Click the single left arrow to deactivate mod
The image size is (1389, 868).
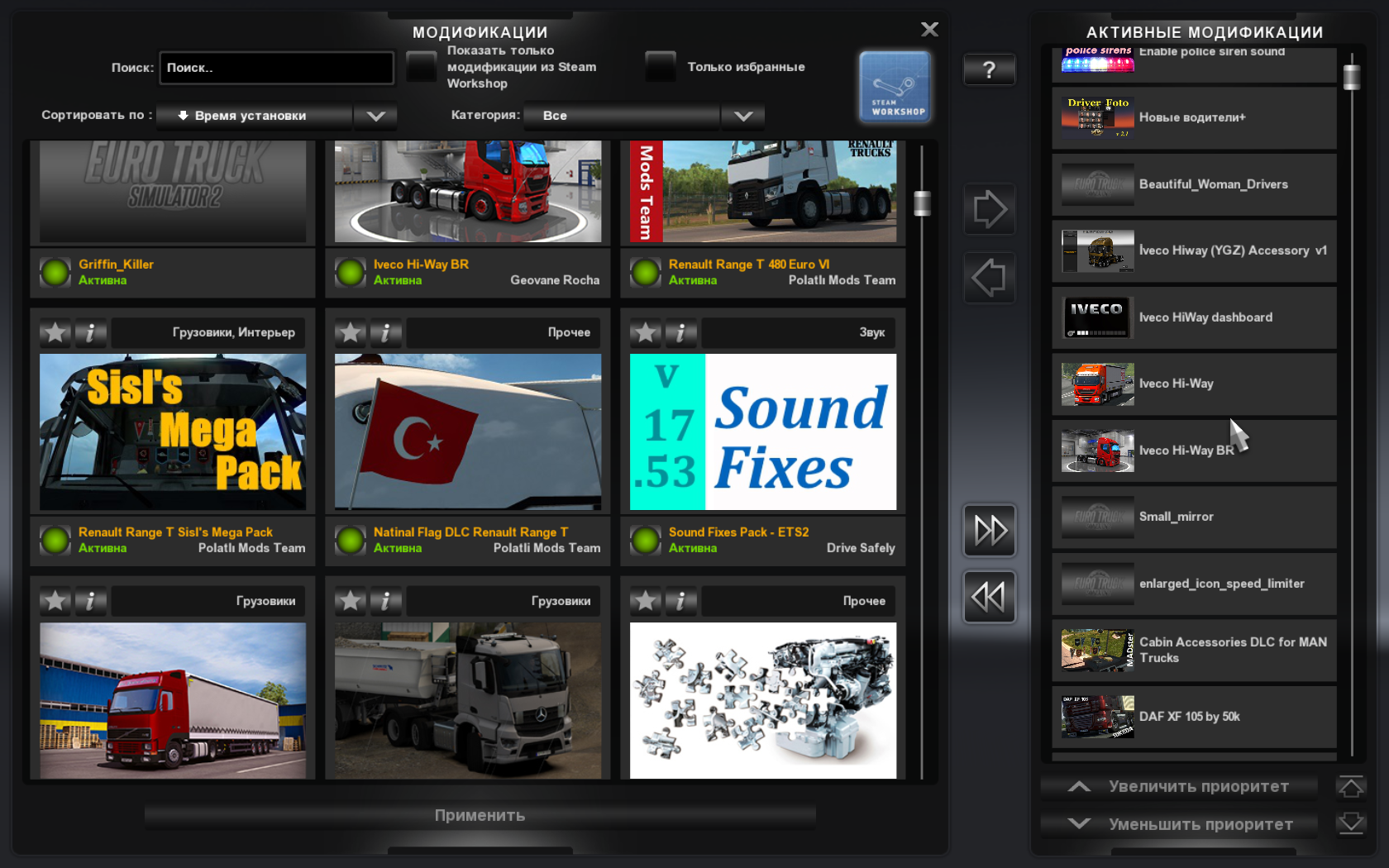(989, 278)
